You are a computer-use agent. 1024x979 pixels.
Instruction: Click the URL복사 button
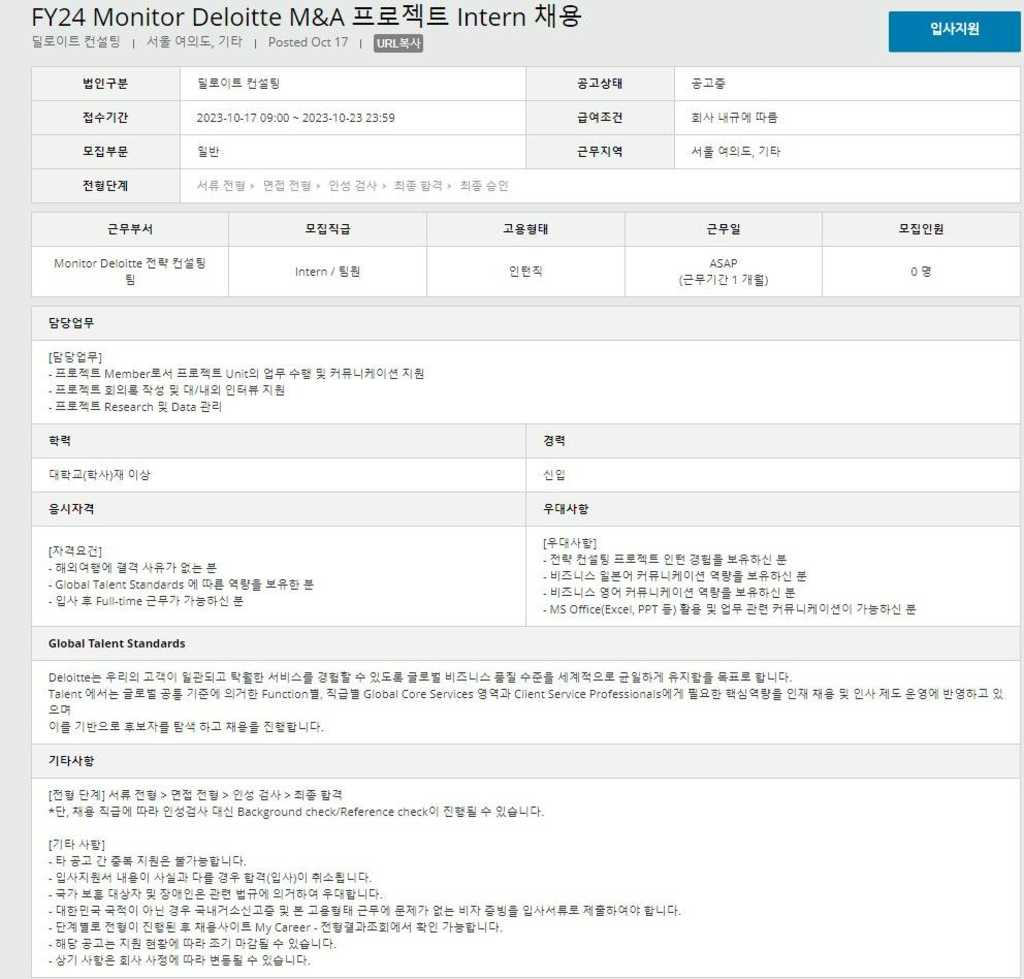pos(399,43)
